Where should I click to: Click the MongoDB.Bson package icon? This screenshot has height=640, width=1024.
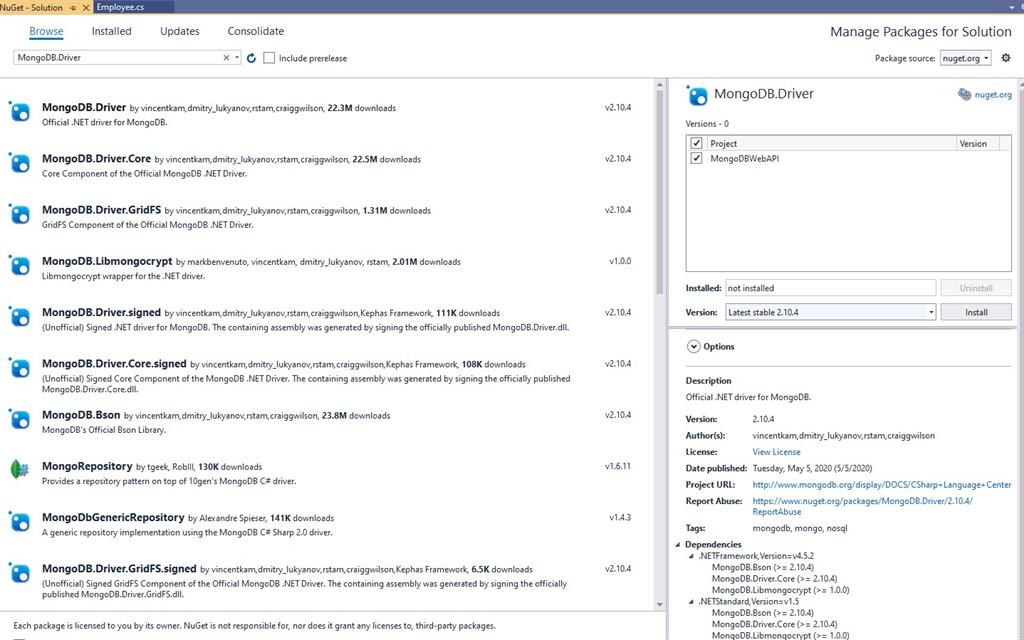20,420
